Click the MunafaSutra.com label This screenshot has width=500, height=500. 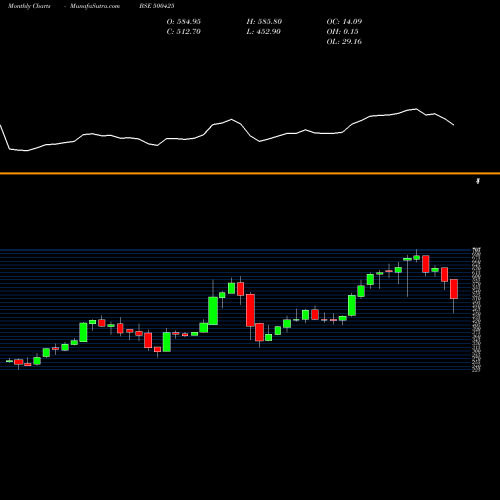pos(95,6)
